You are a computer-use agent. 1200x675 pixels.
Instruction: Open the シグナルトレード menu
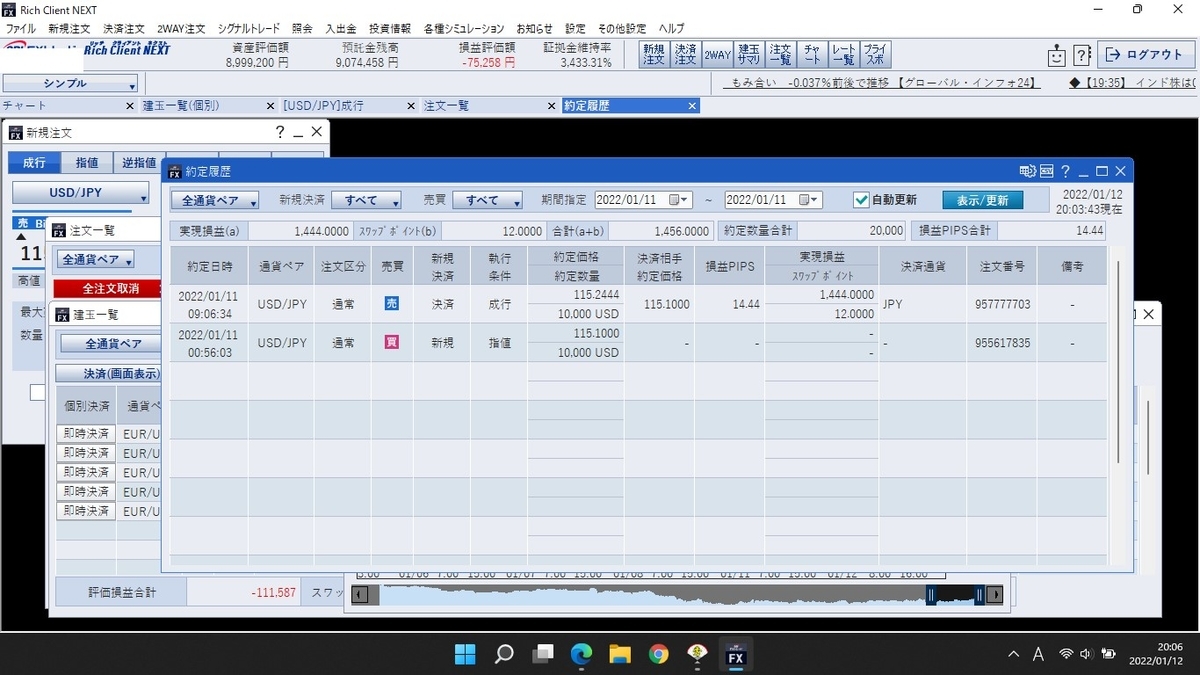[x=249, y=29]
